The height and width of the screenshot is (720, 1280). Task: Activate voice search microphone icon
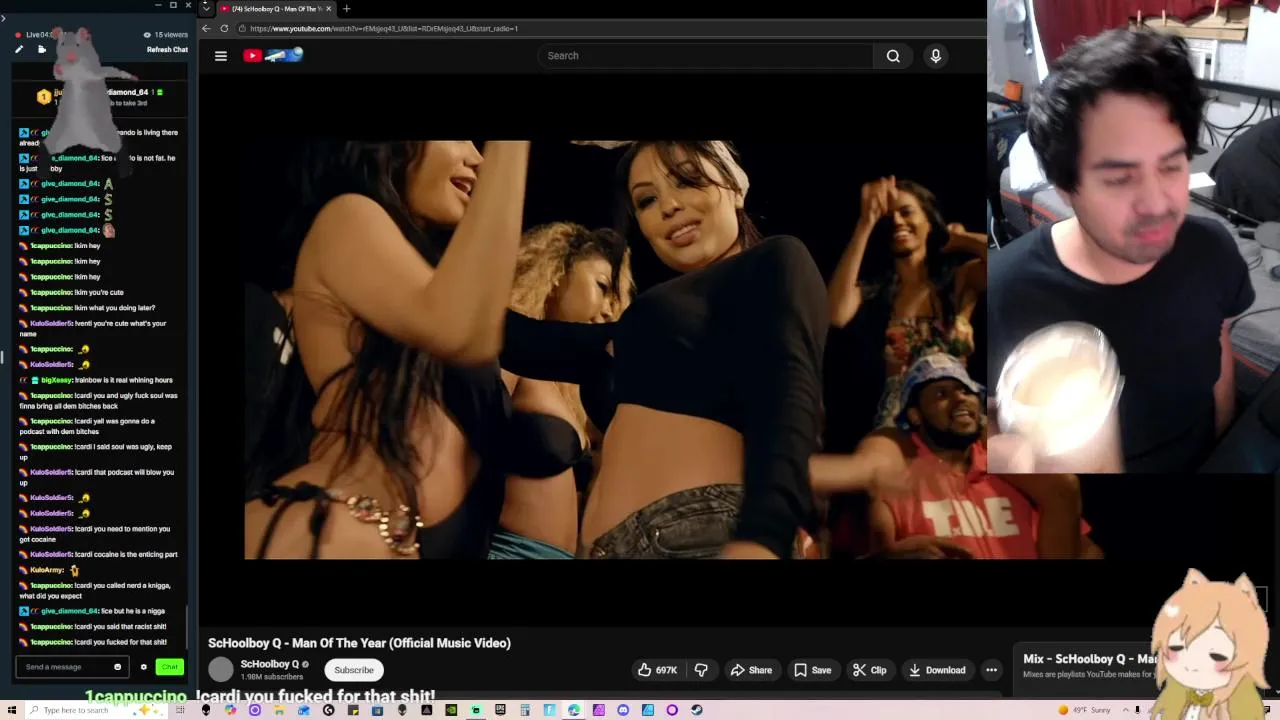click(936, 56)
